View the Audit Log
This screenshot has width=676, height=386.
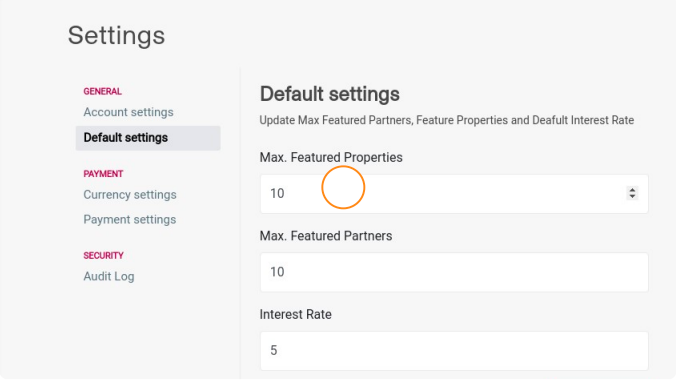tap(109, 276)
